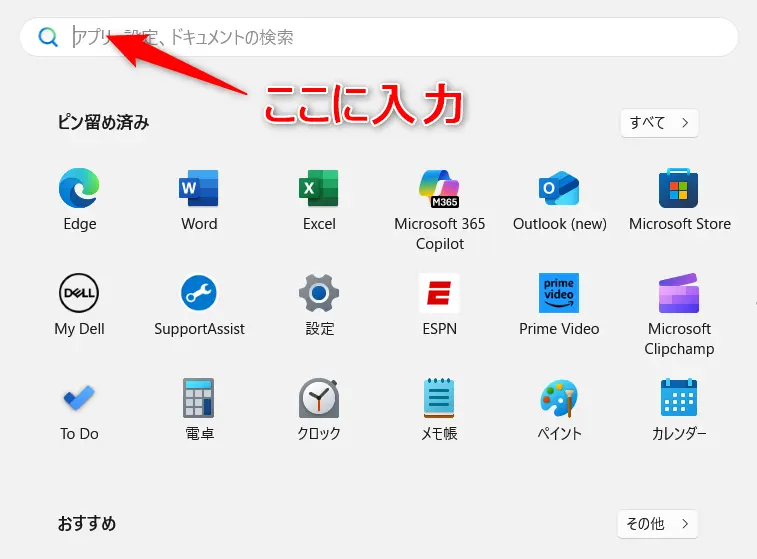Open the カレンダー calendar app
This screenshot has height=559, width=757.
click(678, 398)
